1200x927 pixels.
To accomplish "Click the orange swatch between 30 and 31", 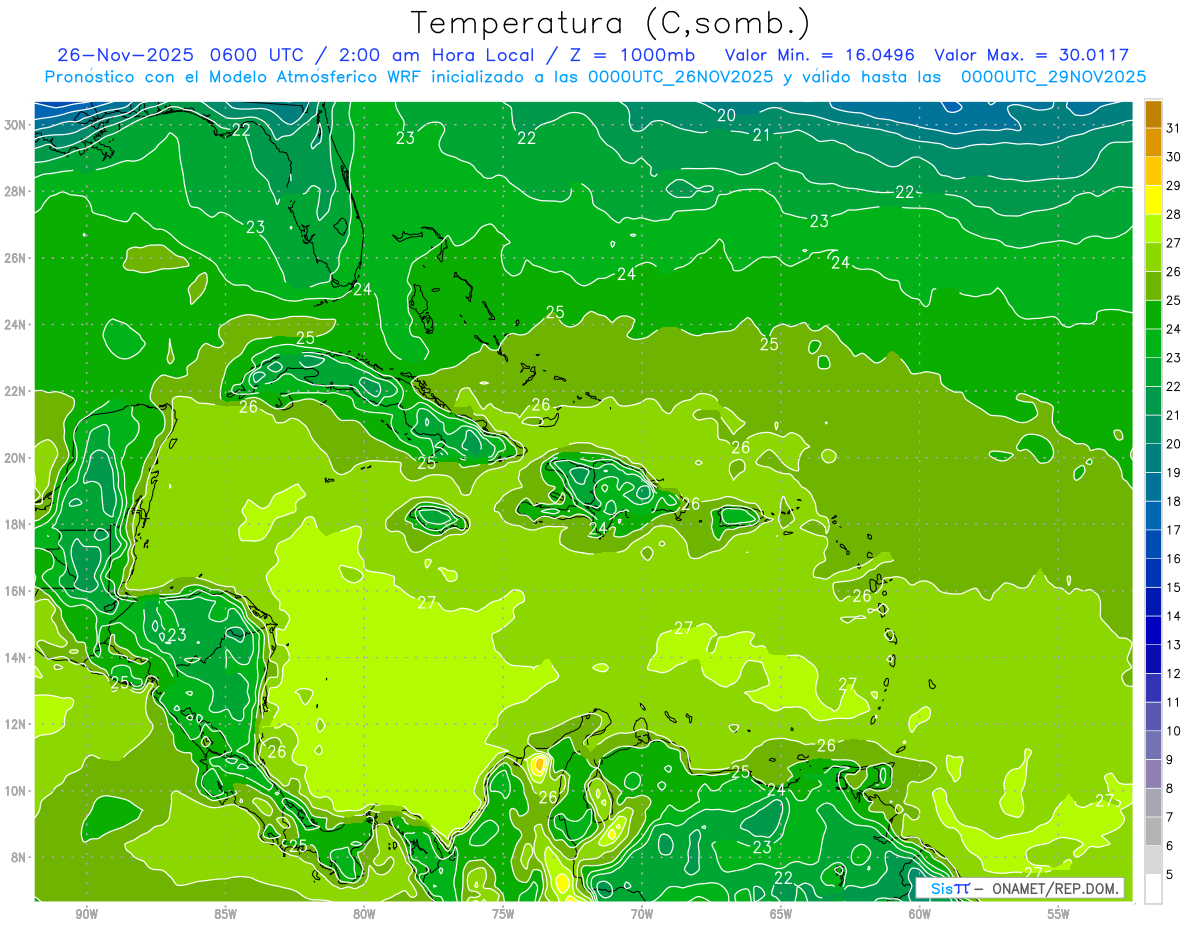I will [x=1154, y=143].
